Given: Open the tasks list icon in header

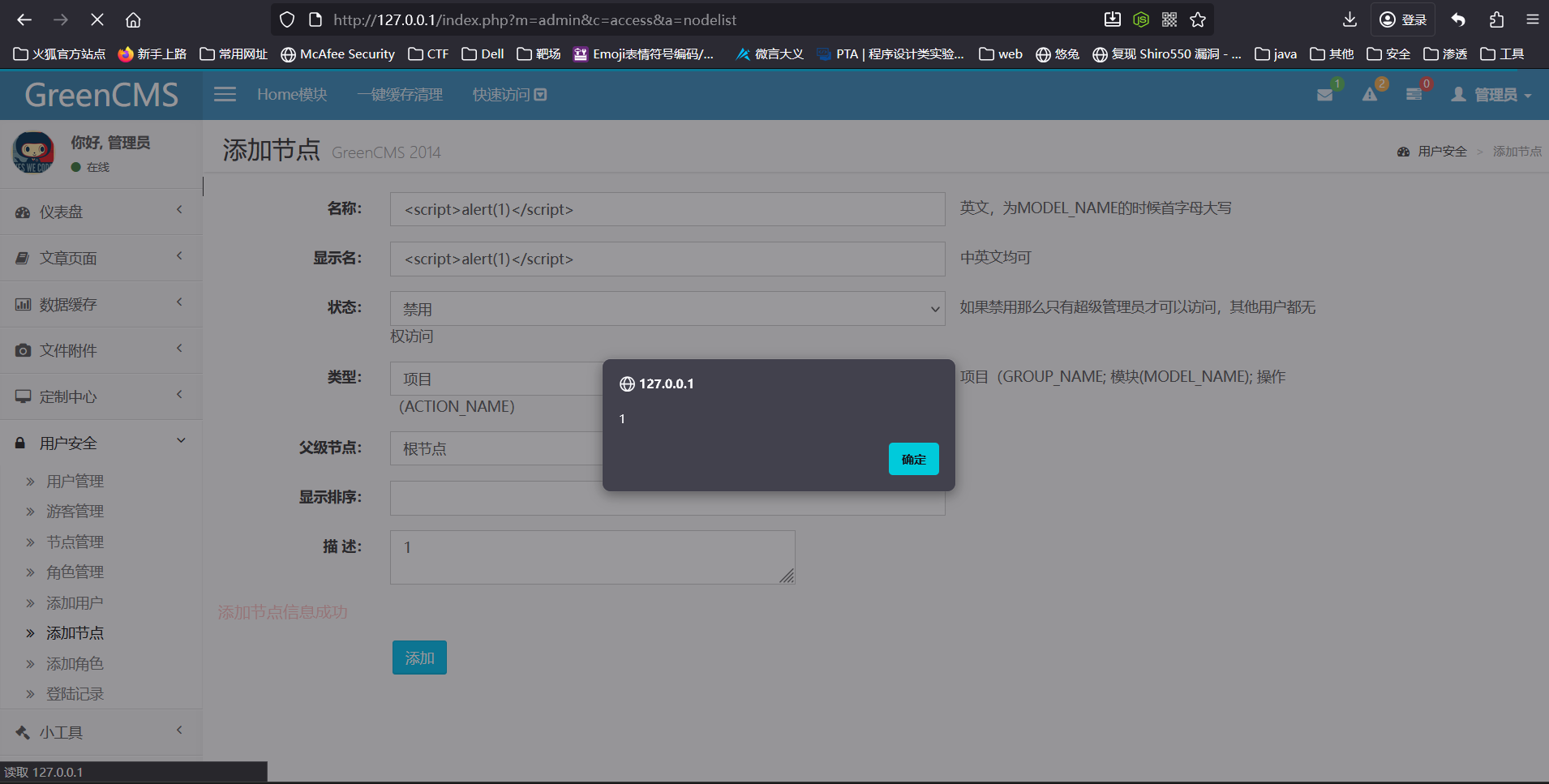Looking at the screenshot, I should click(1414, 95).
